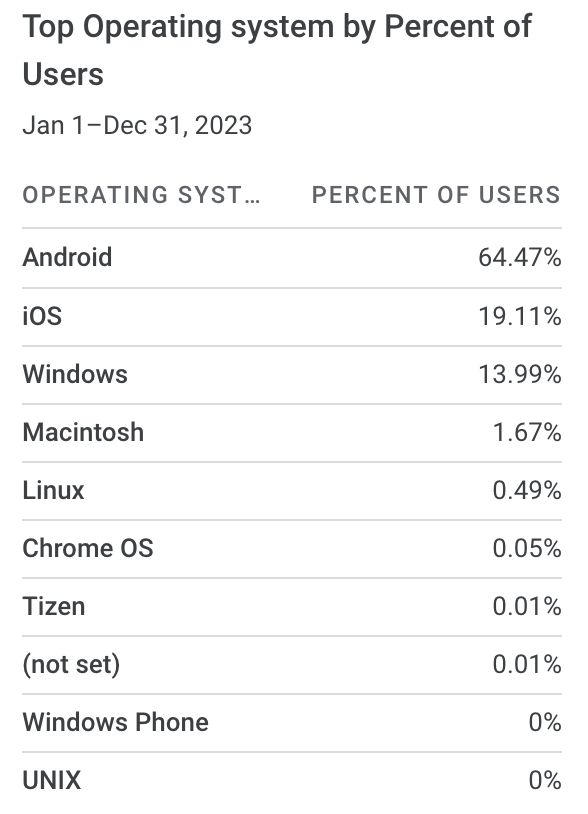Select the UNIX row label

51,781
